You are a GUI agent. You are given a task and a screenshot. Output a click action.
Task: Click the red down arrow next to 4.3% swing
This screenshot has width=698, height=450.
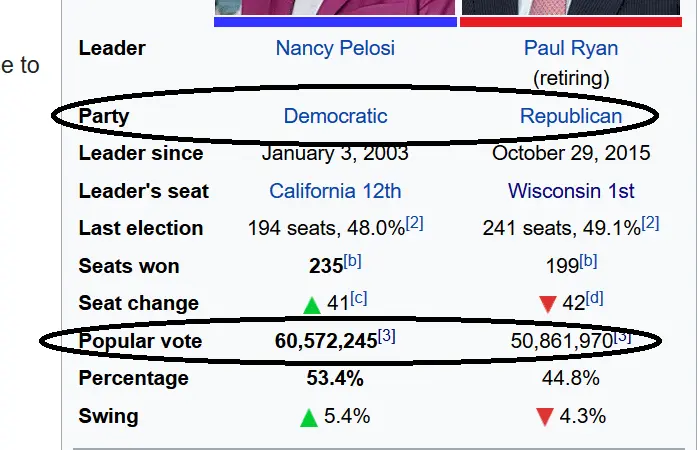click(x=545, y=417)
